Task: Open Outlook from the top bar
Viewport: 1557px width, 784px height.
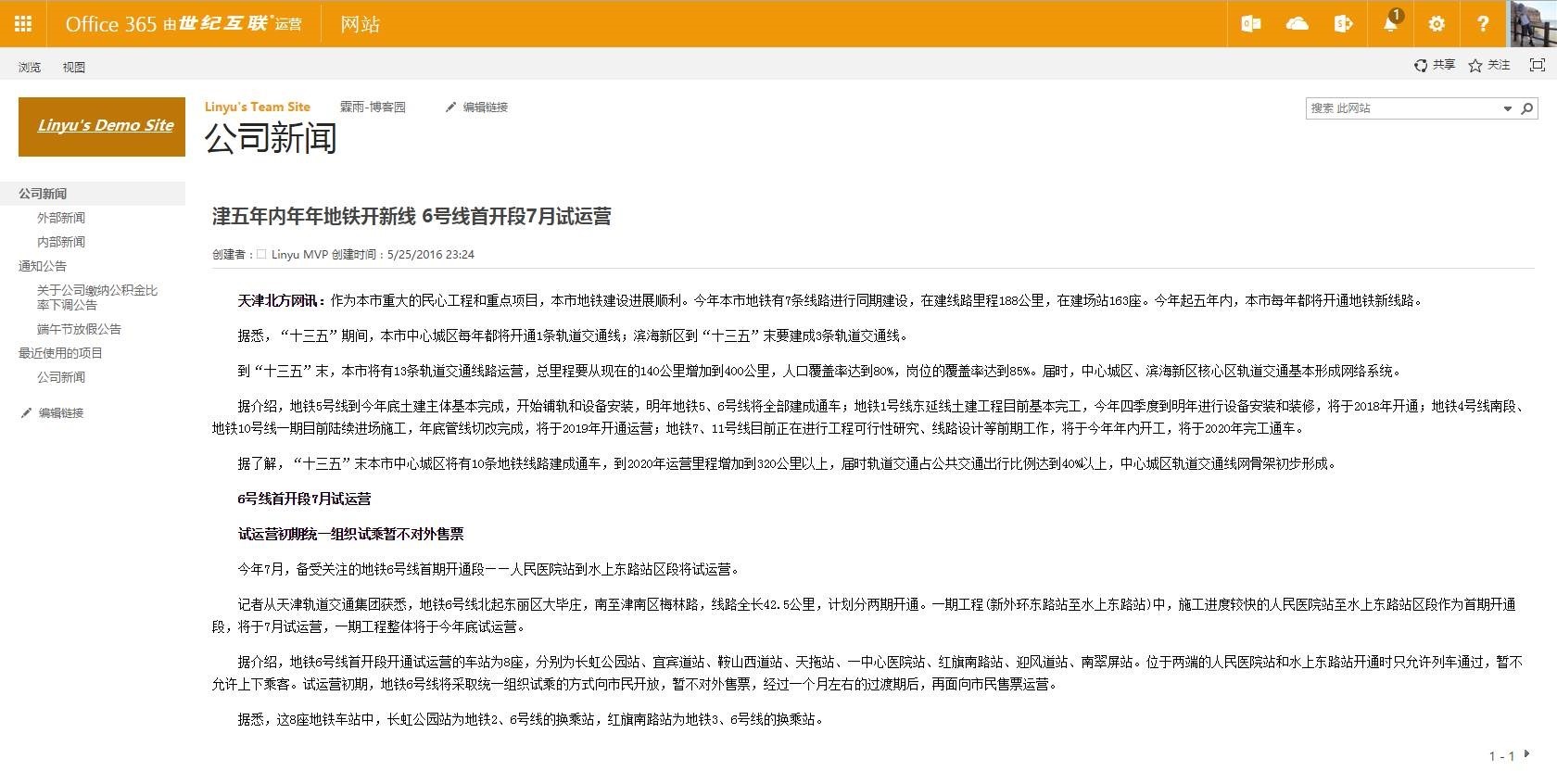Action: (x=1250, y=24)
